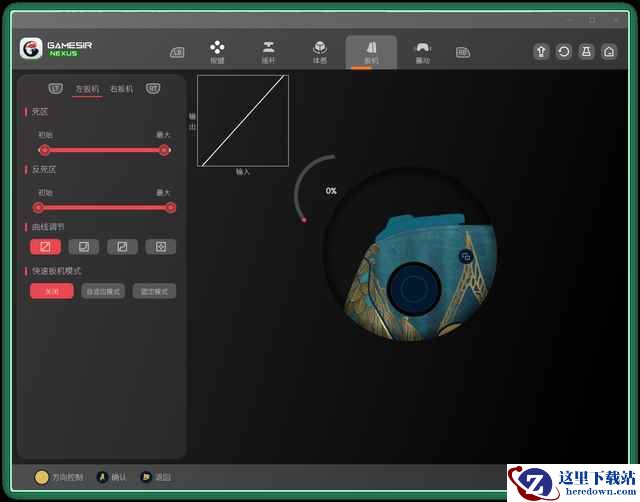Screen dimensions: 640x502
Task: Click the keyboard icon left of 按键
Action: pyautogui.click(x=176, y=52)
